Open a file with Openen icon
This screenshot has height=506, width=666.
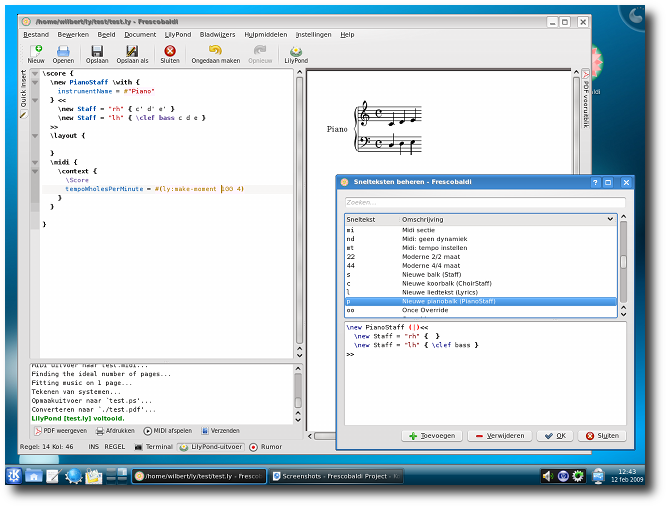tap(63, 54)
